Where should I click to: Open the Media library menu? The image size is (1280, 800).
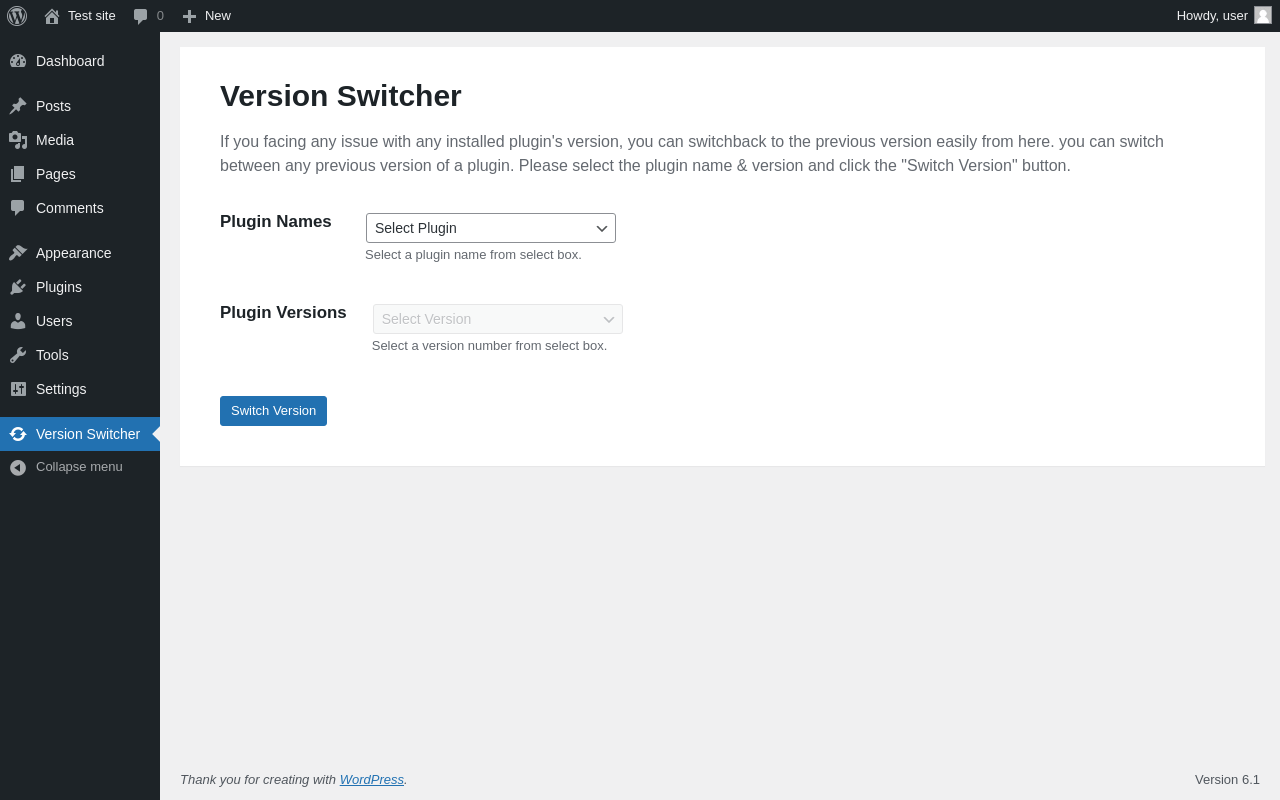click(80, 140)
